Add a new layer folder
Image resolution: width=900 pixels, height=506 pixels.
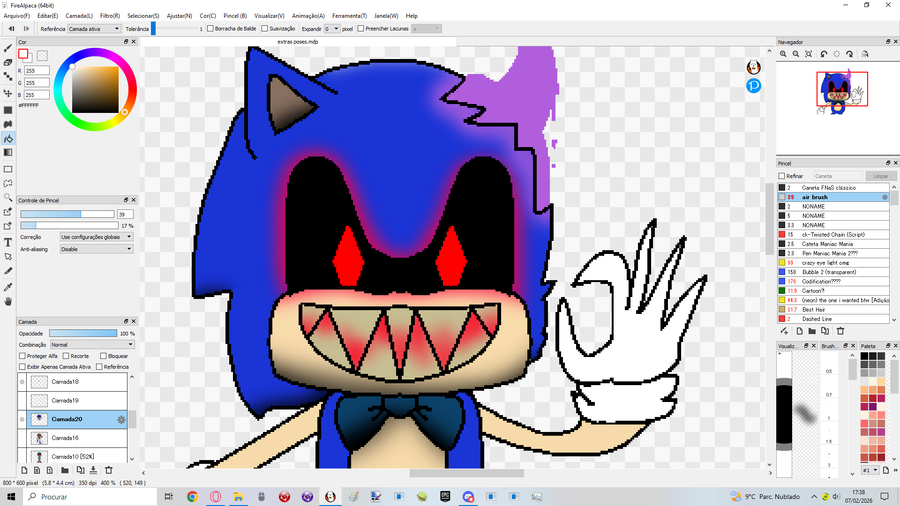click(65, 470)
